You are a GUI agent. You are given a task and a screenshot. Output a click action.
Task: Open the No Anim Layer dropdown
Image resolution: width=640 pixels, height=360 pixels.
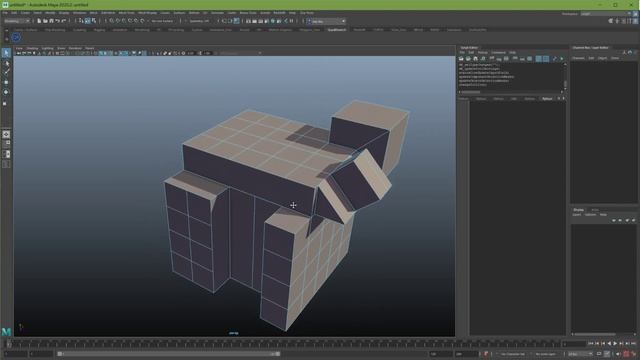[x=546, y=354]
